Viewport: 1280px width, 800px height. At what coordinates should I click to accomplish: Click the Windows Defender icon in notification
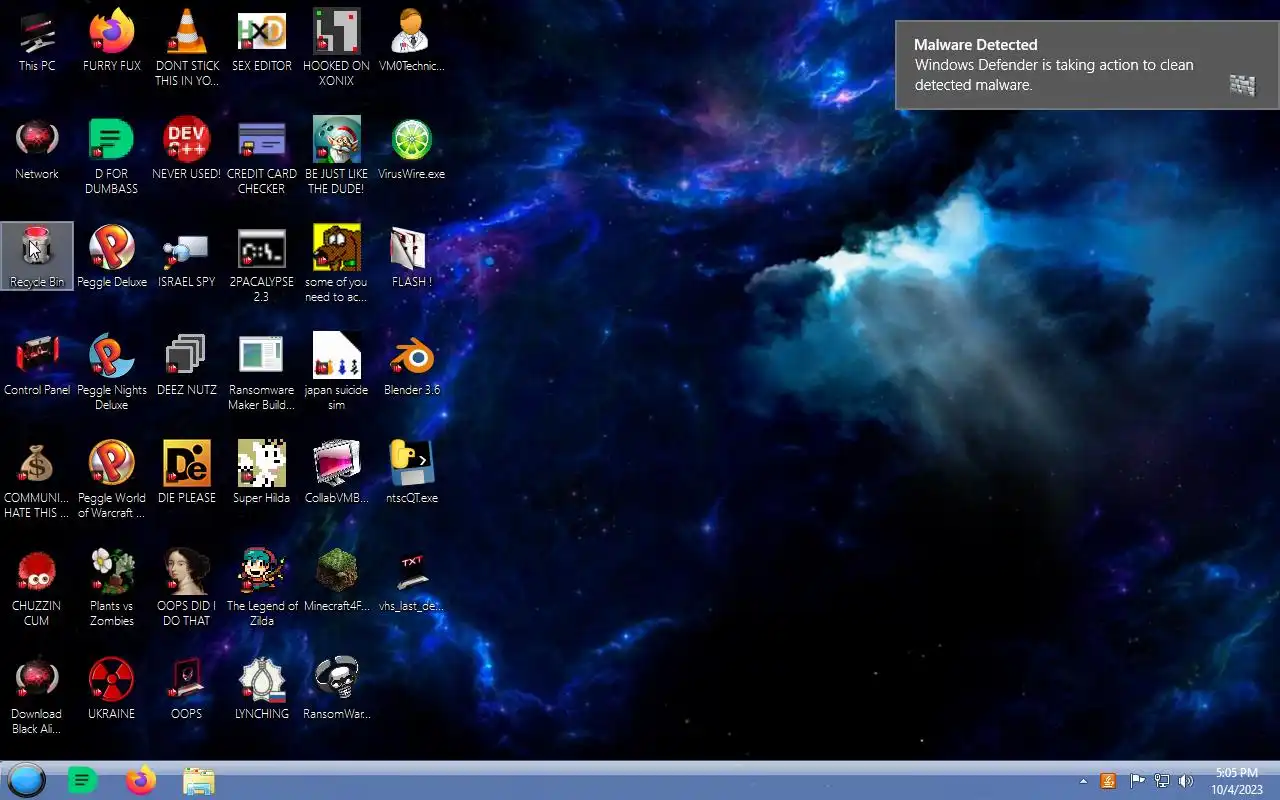(1242, 85)
